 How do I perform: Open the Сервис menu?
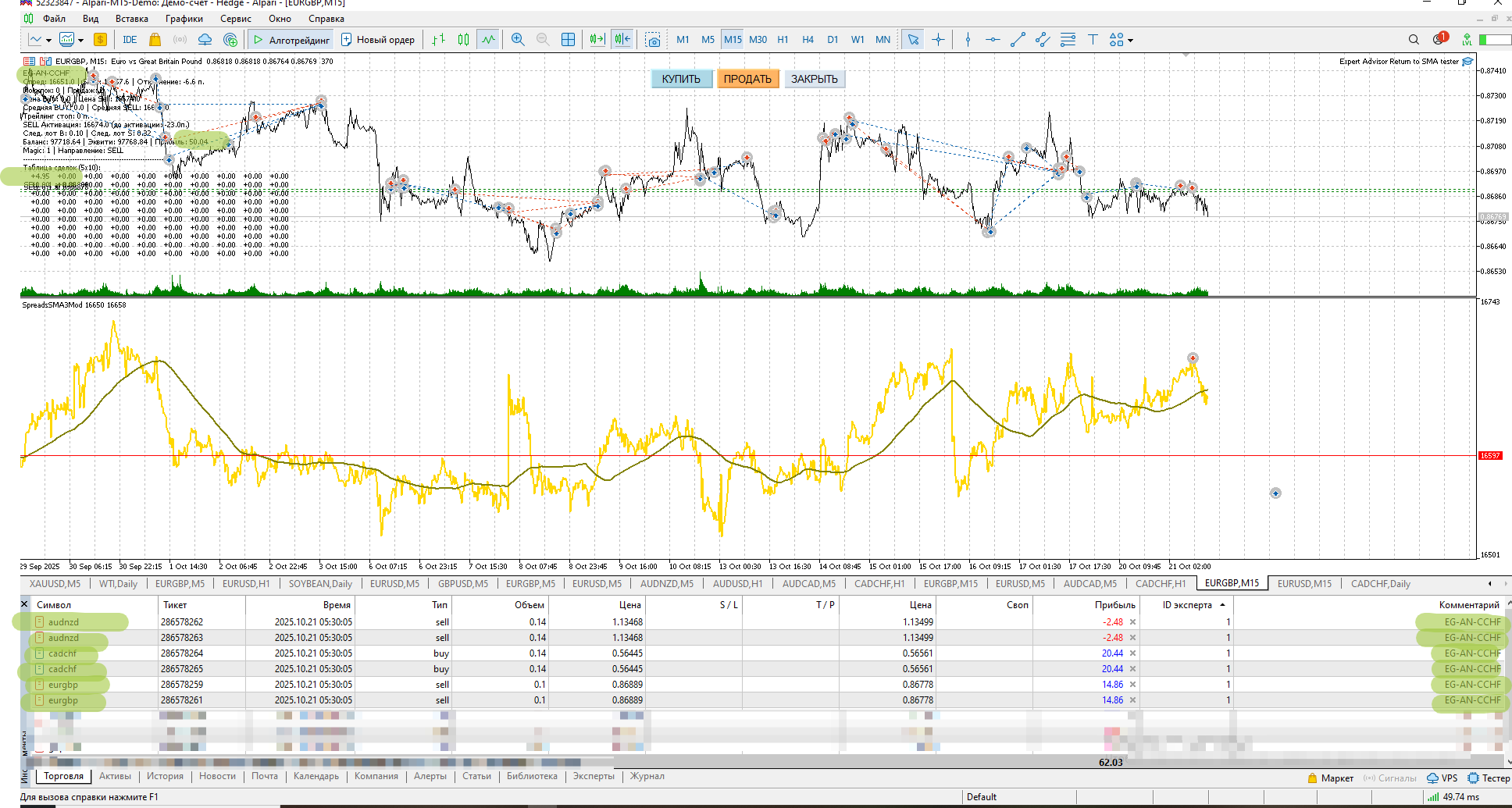pyautogui.click(x=235, y=19)
